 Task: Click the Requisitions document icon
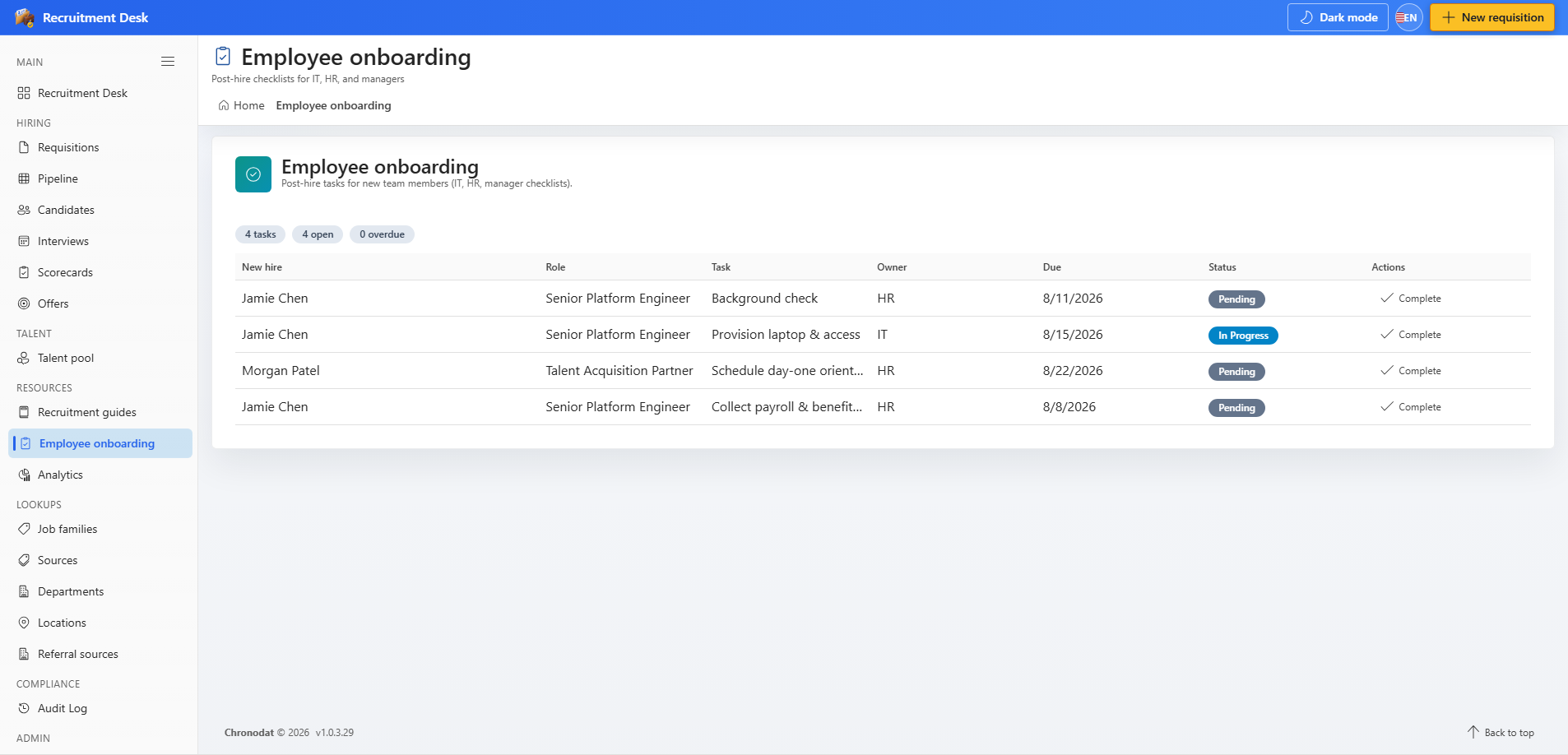pos(24,147)
